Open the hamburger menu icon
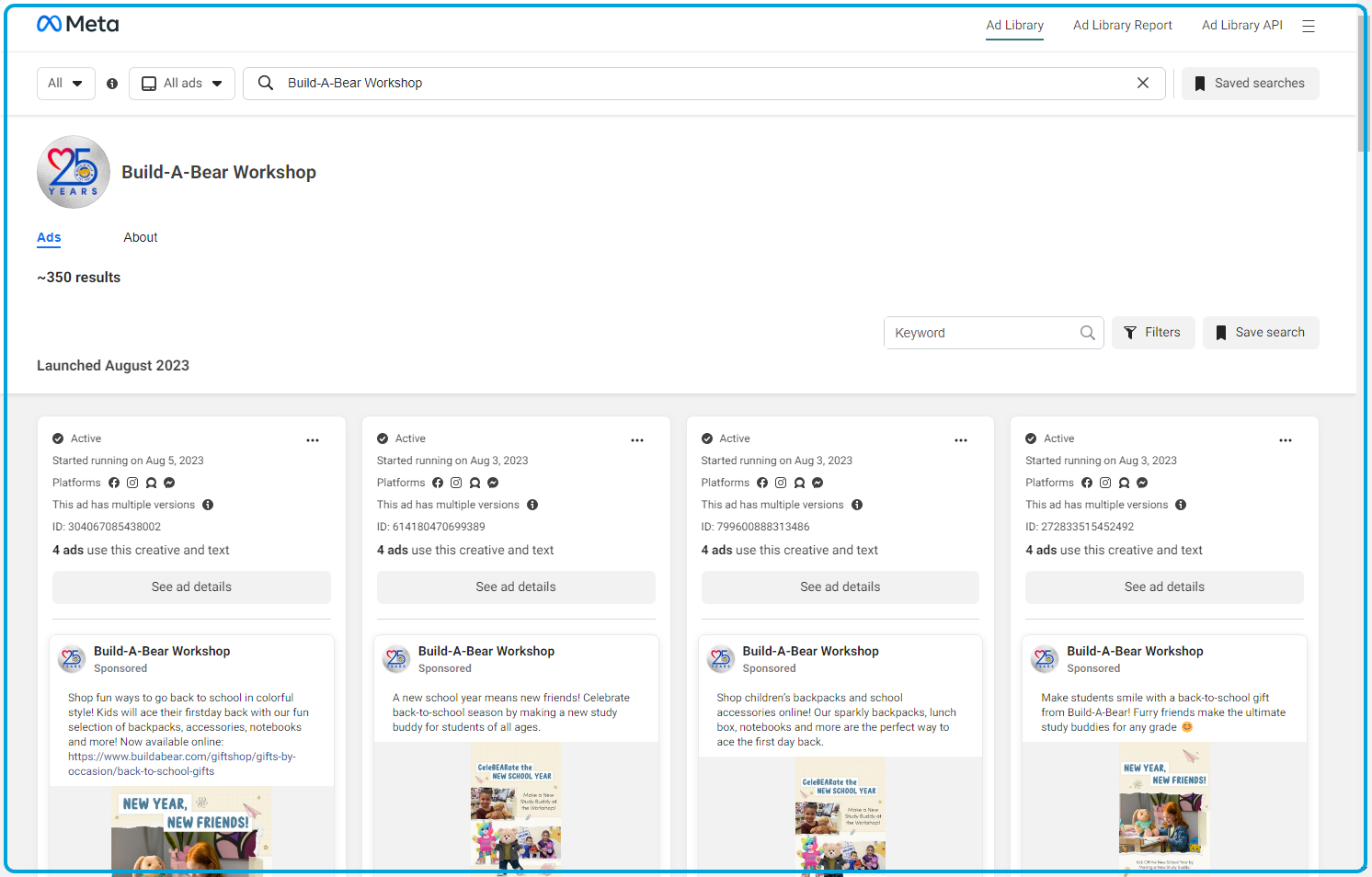This screenshot has height=877, width=1372. point(1309,26)
